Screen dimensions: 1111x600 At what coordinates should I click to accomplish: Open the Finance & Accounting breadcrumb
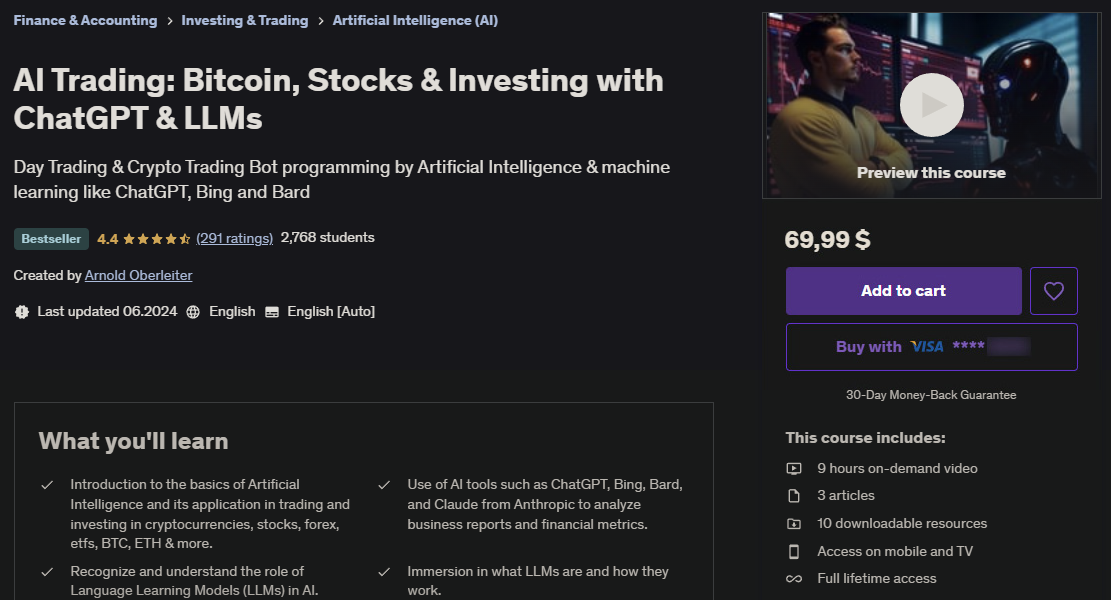85,20
